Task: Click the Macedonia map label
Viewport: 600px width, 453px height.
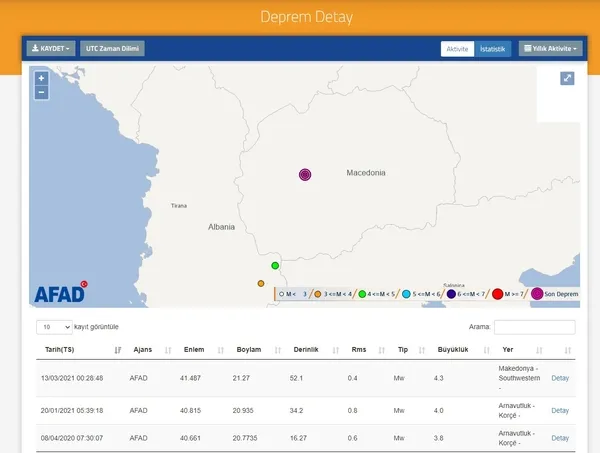Action: (x=366, y=173)
